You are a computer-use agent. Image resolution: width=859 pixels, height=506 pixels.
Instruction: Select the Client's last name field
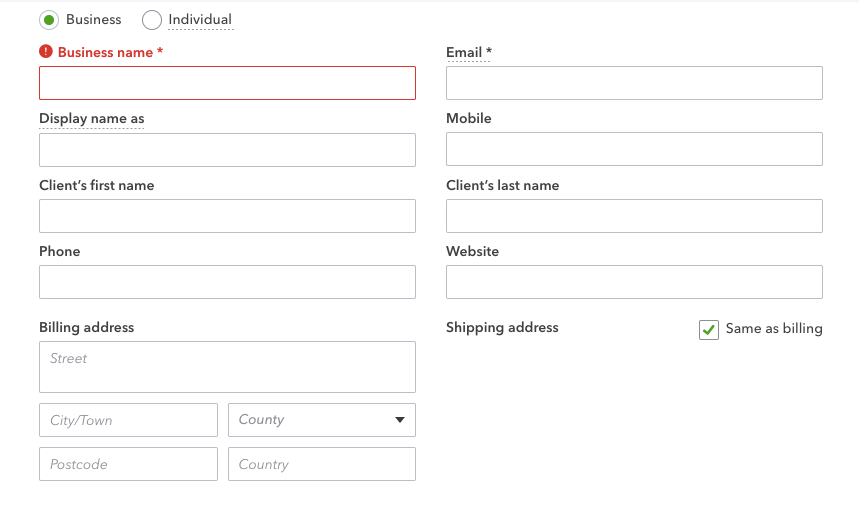point(634,216)
